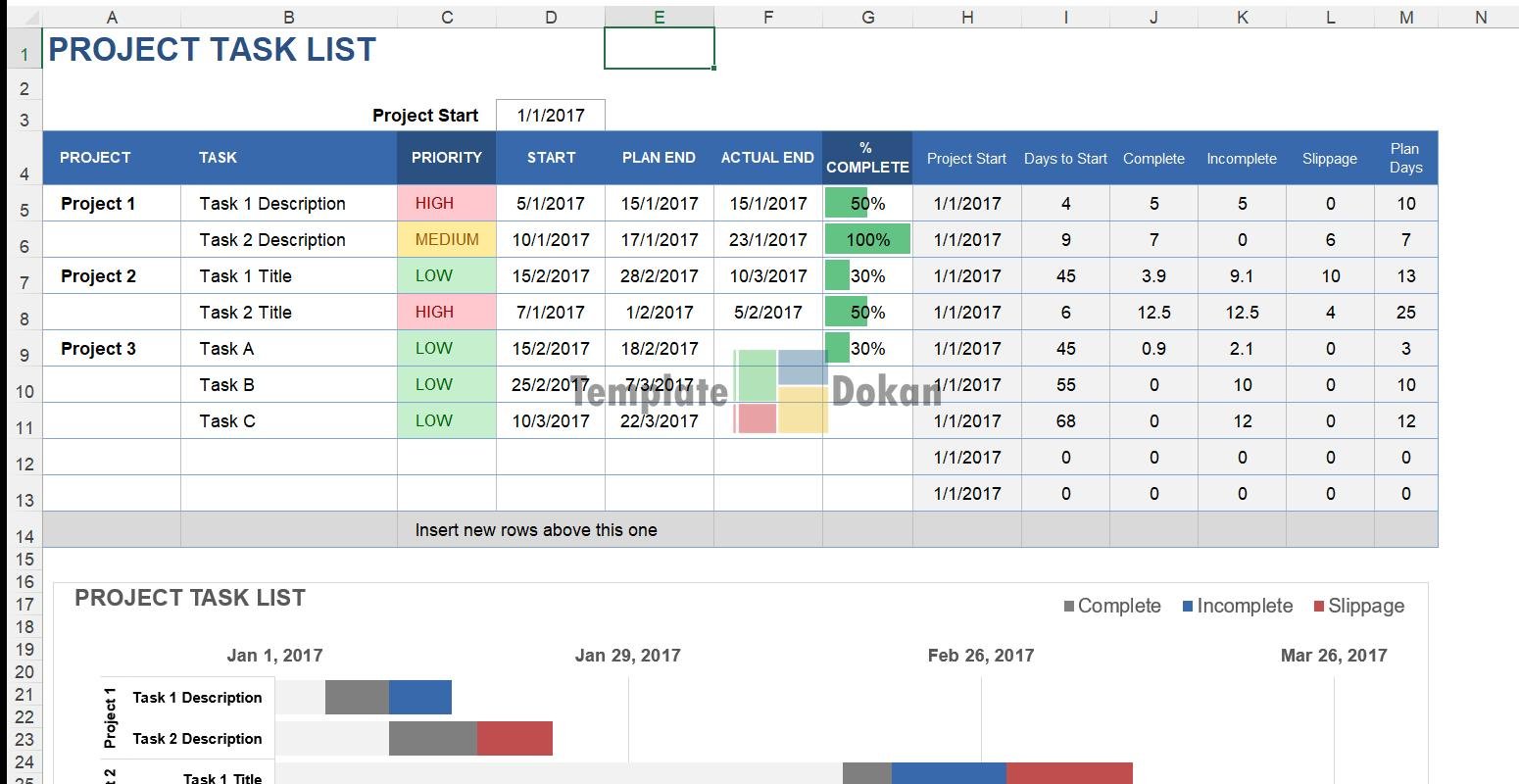Viewport: 1519px width, 784px height.
Task: Select the blue bar for Task 1 Description
Action: pyautogui.click(x=419, y=698)
